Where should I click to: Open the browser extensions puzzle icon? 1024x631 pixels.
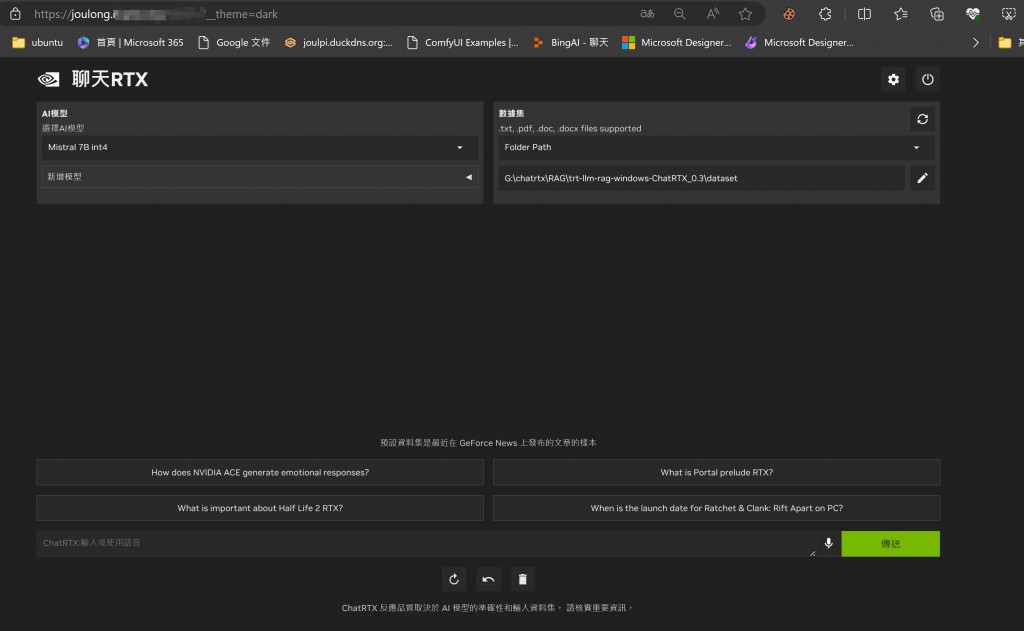click(x=825, y=14)
